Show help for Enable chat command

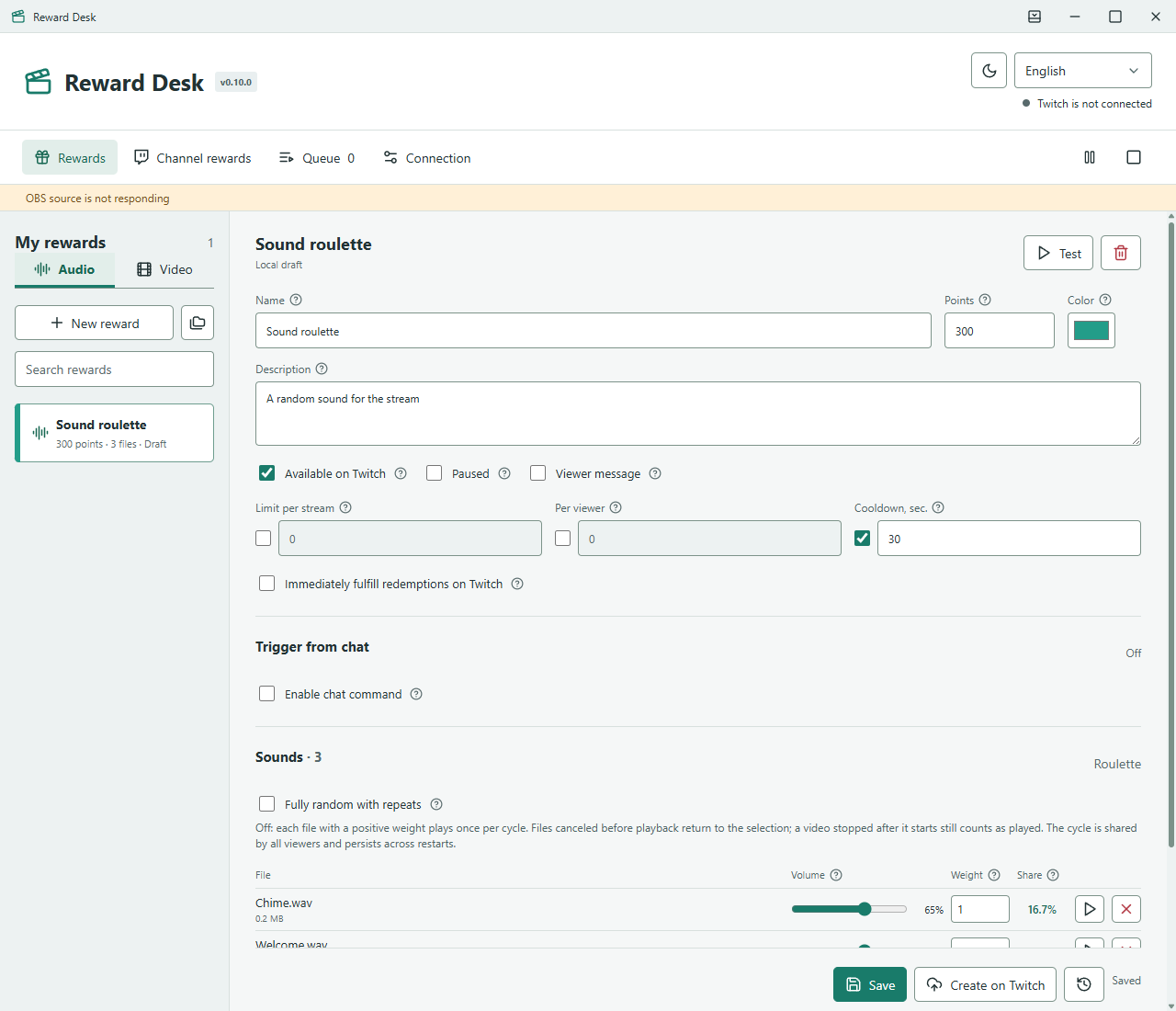(x=416, y=694)
